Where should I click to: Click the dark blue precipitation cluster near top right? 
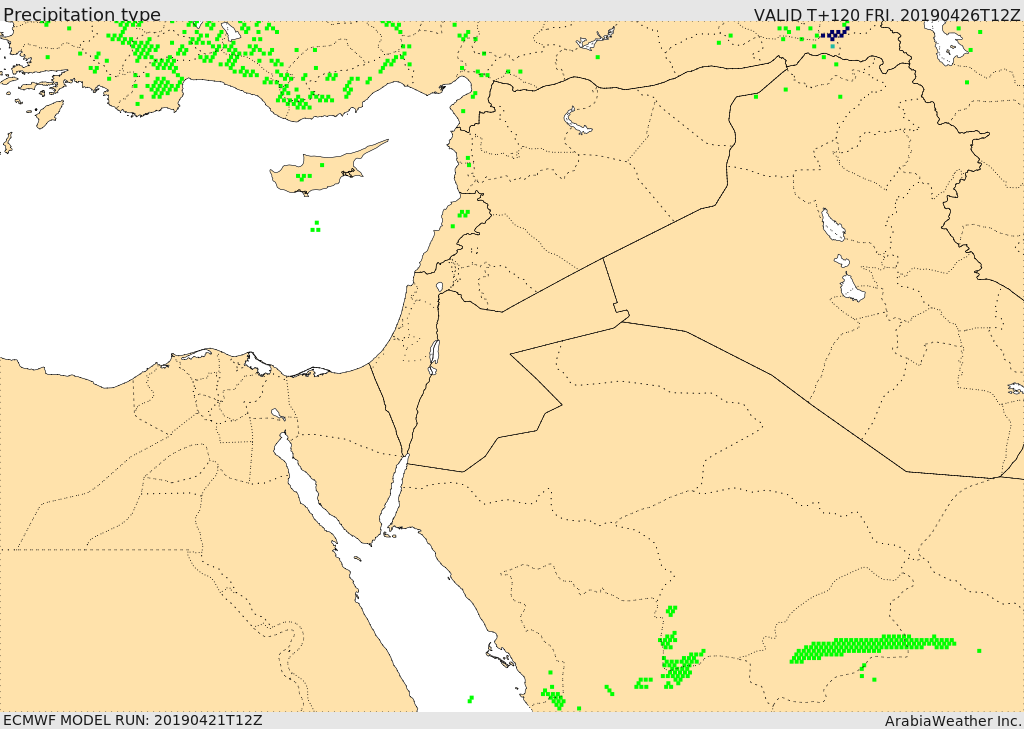point(835,33)
